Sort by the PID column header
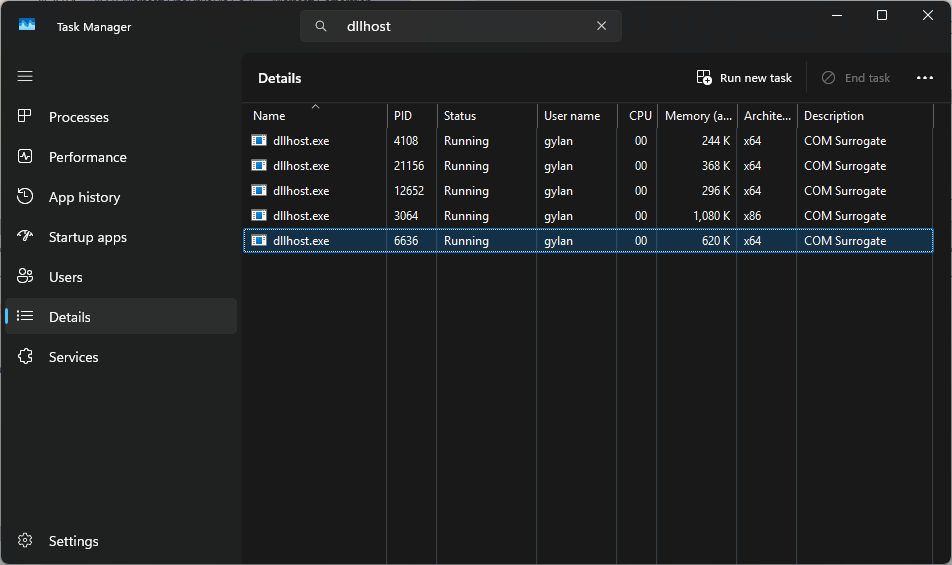Screen dimensions: 952x565 pos(403,116)
